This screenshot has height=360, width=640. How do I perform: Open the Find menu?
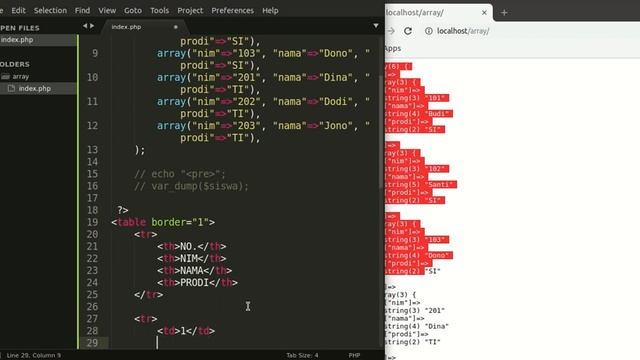82,11
